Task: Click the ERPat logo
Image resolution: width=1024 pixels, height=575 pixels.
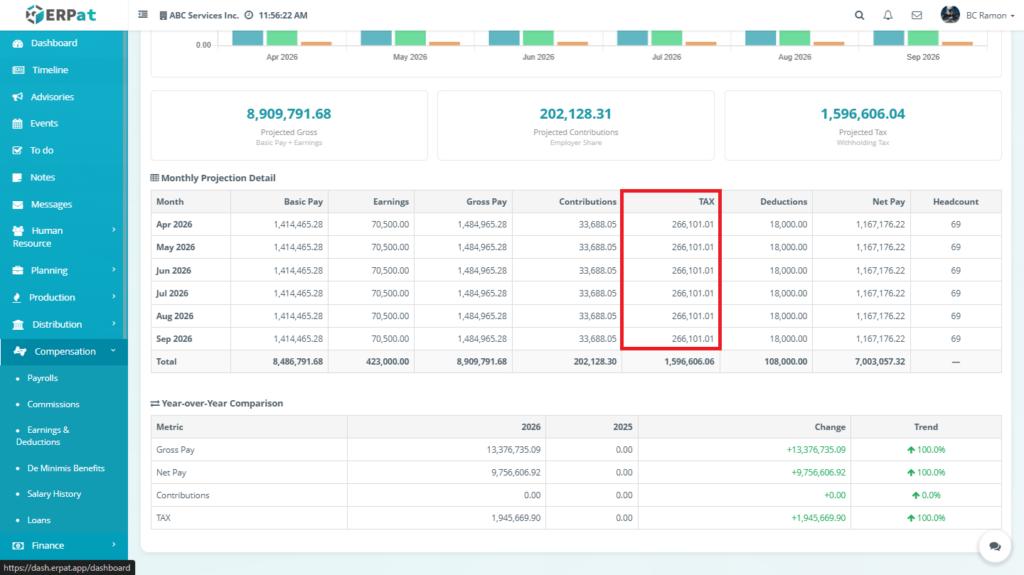Action: click(x=61, y=15)
